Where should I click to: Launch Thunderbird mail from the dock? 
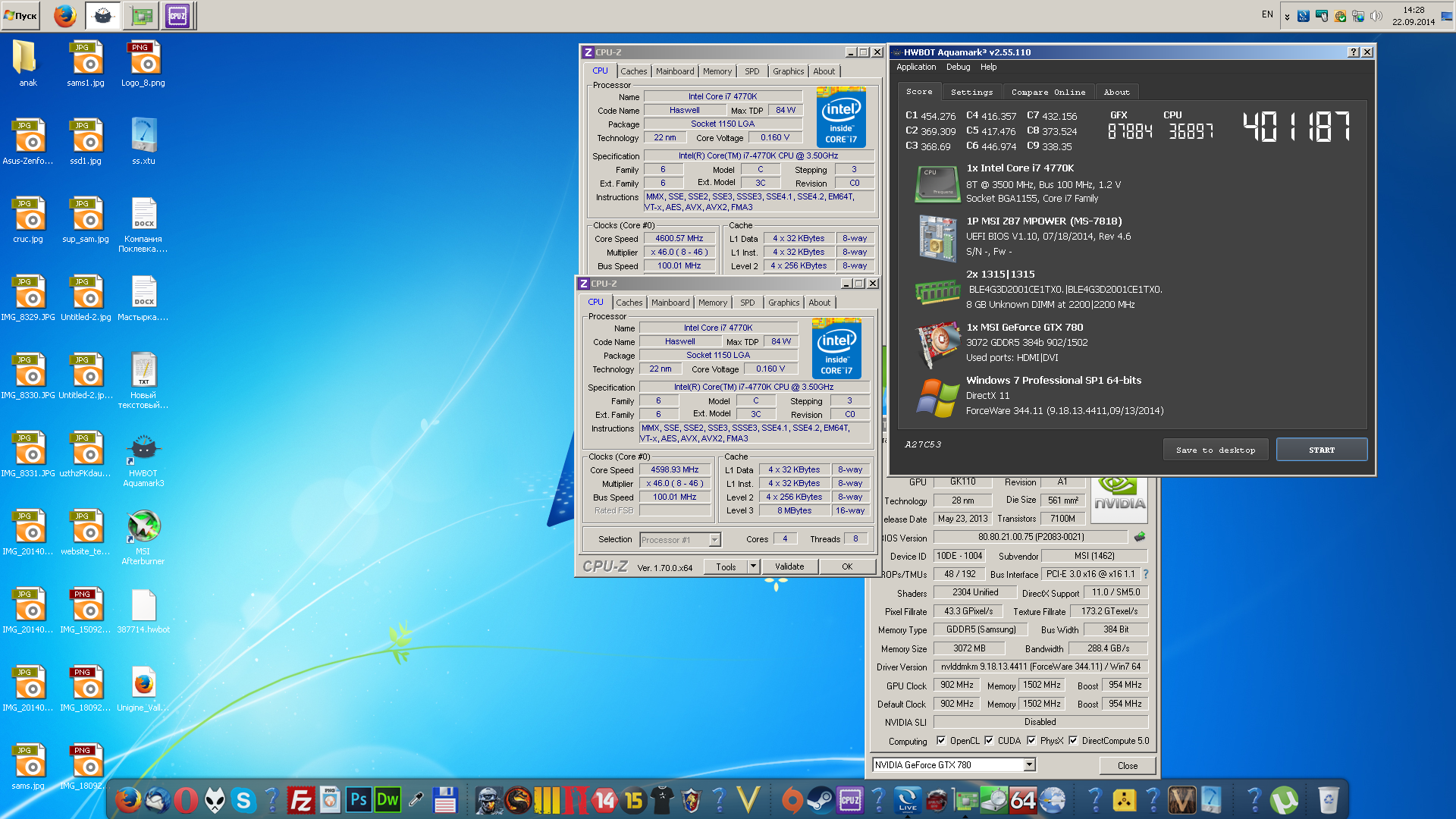(158, 799)
